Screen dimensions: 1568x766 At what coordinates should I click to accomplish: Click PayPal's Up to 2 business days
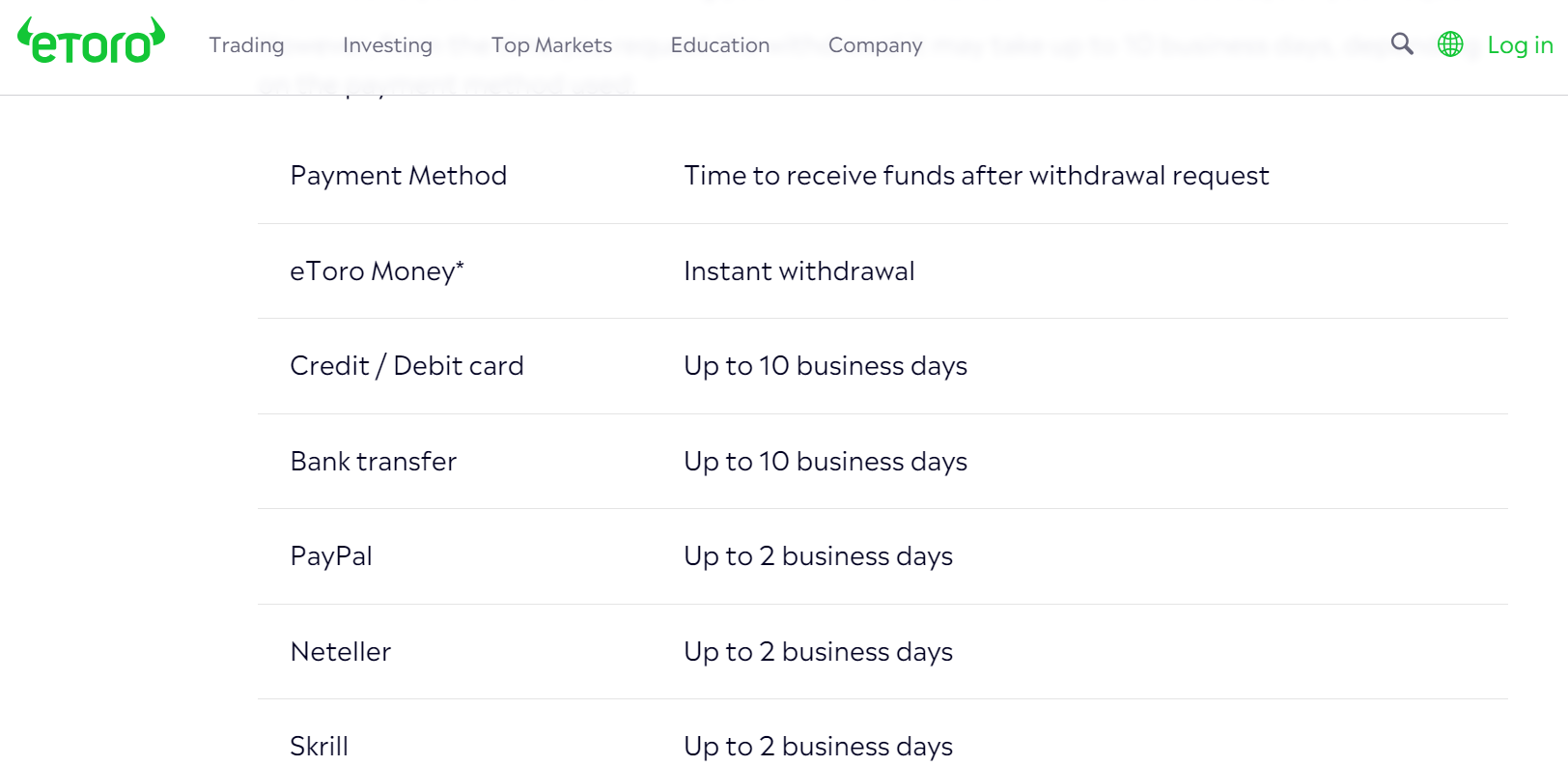point(818,556)
